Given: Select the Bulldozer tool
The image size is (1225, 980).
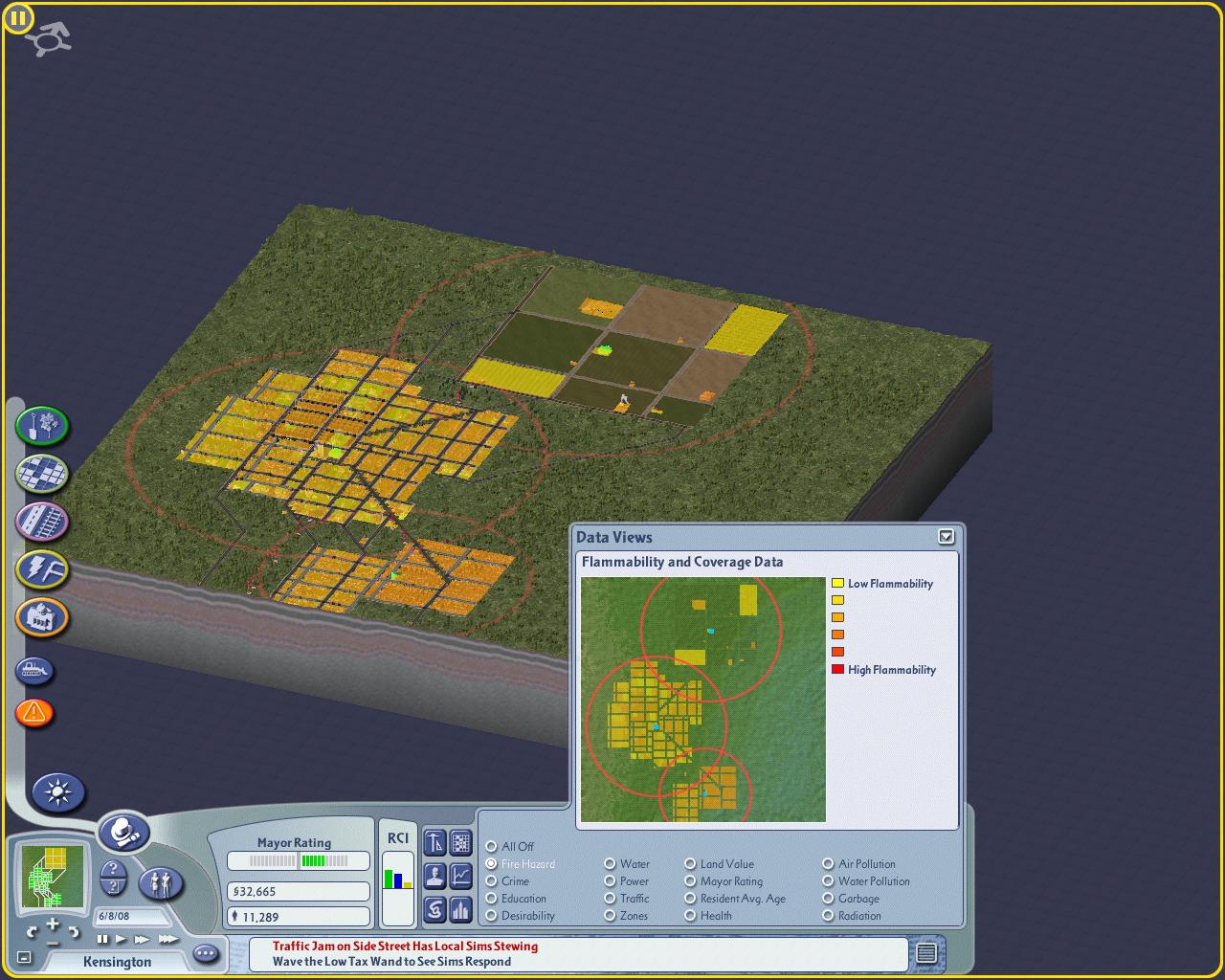Looking at the screenshot, I should click(x=34, y=671).
